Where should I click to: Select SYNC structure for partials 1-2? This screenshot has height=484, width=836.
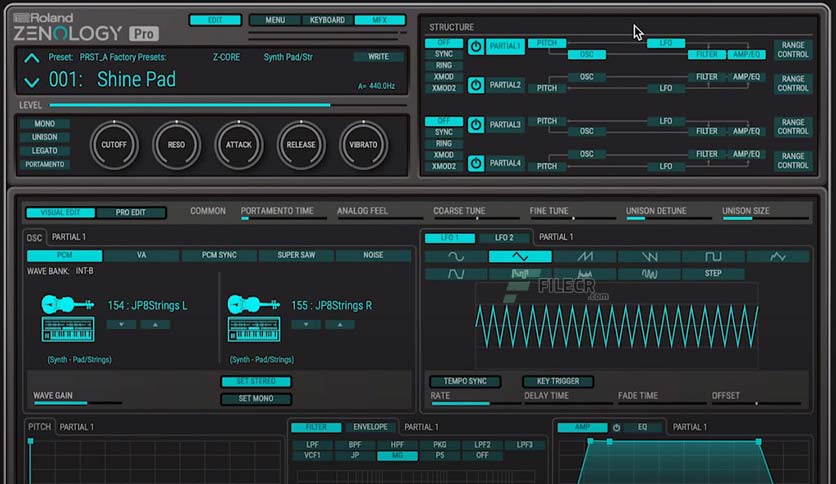coord(444,54)
